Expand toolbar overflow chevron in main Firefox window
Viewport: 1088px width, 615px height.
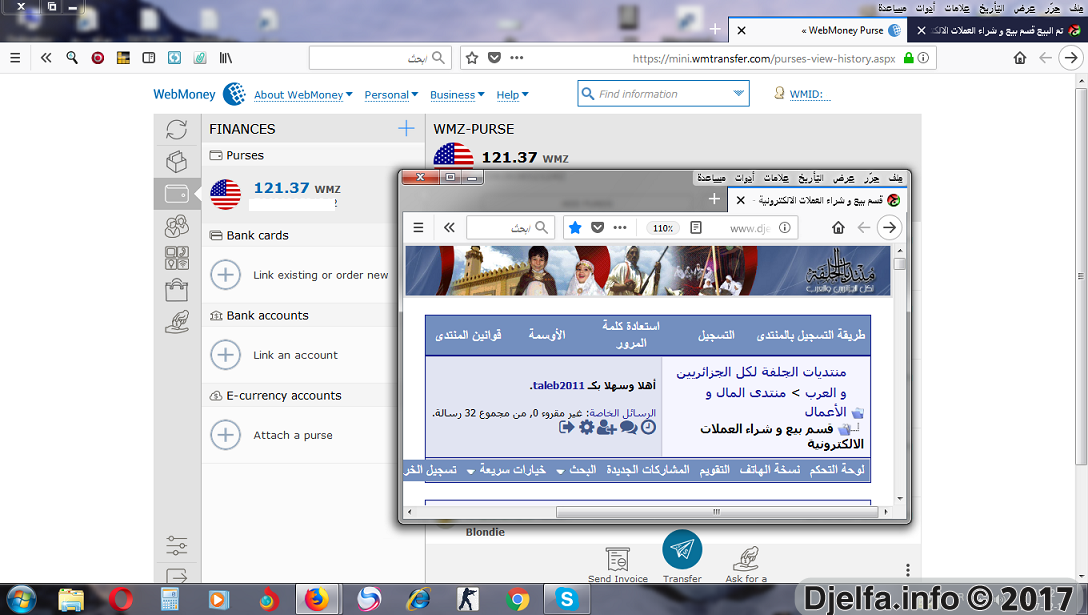click(46, 58)
